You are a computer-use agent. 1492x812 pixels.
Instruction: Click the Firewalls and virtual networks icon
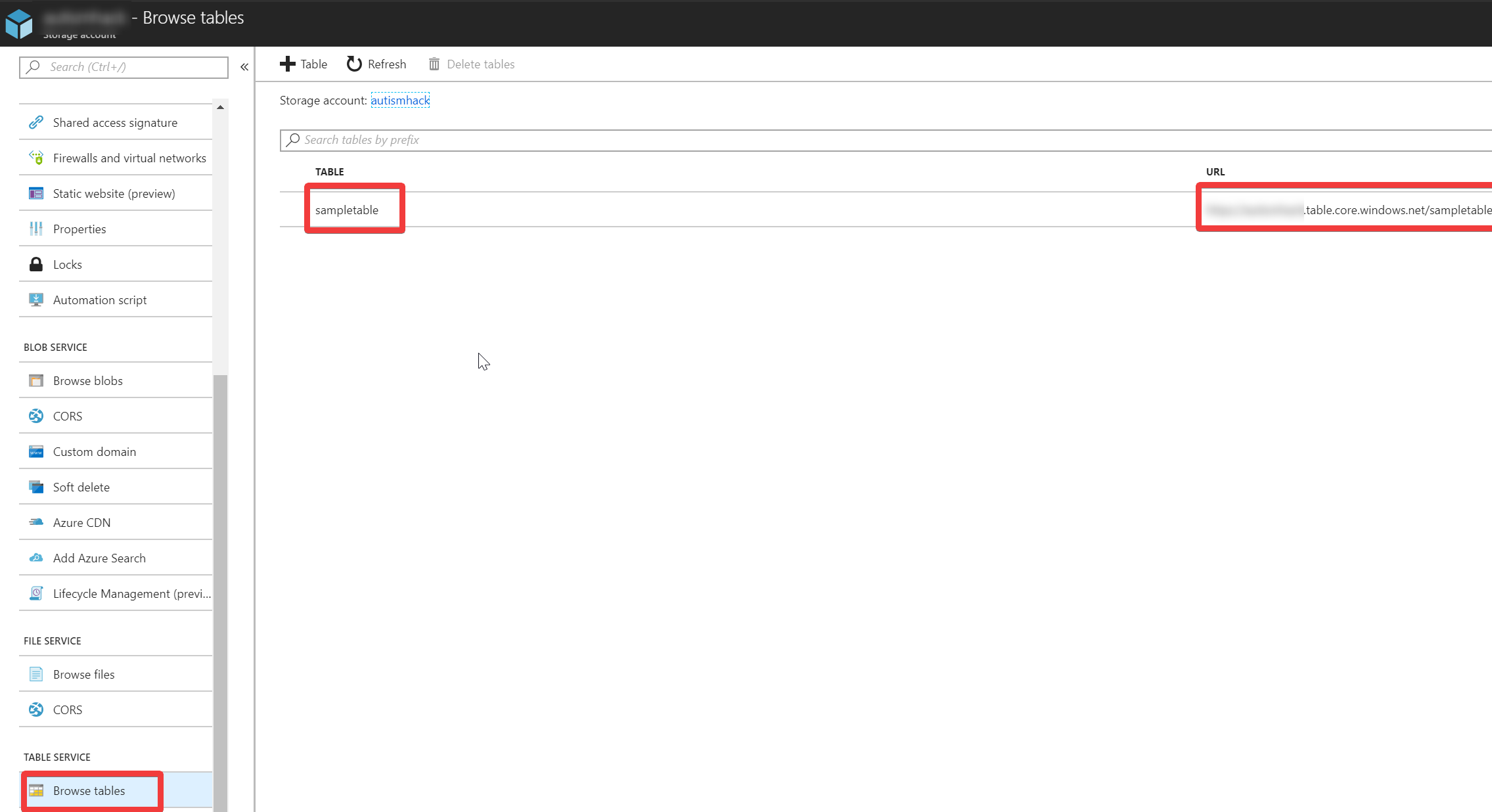coord(36,157)
